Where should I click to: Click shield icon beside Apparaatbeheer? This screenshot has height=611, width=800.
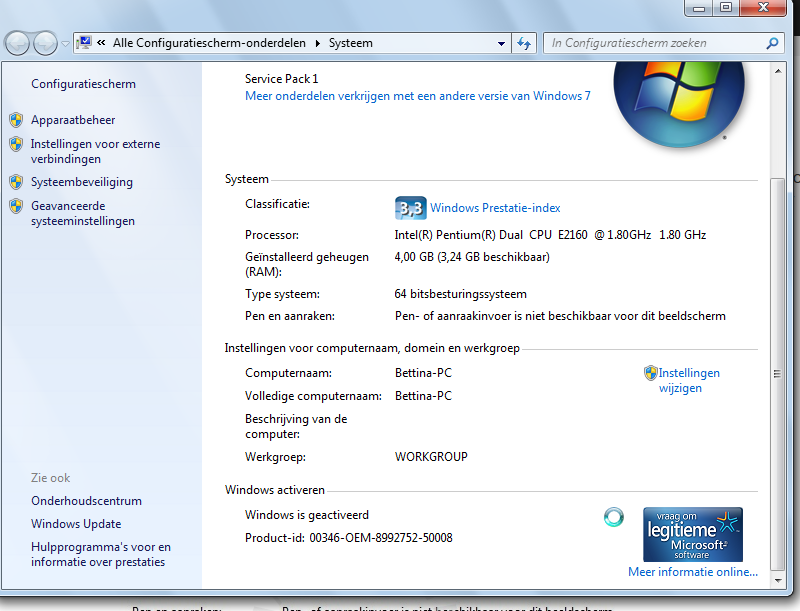16,120
